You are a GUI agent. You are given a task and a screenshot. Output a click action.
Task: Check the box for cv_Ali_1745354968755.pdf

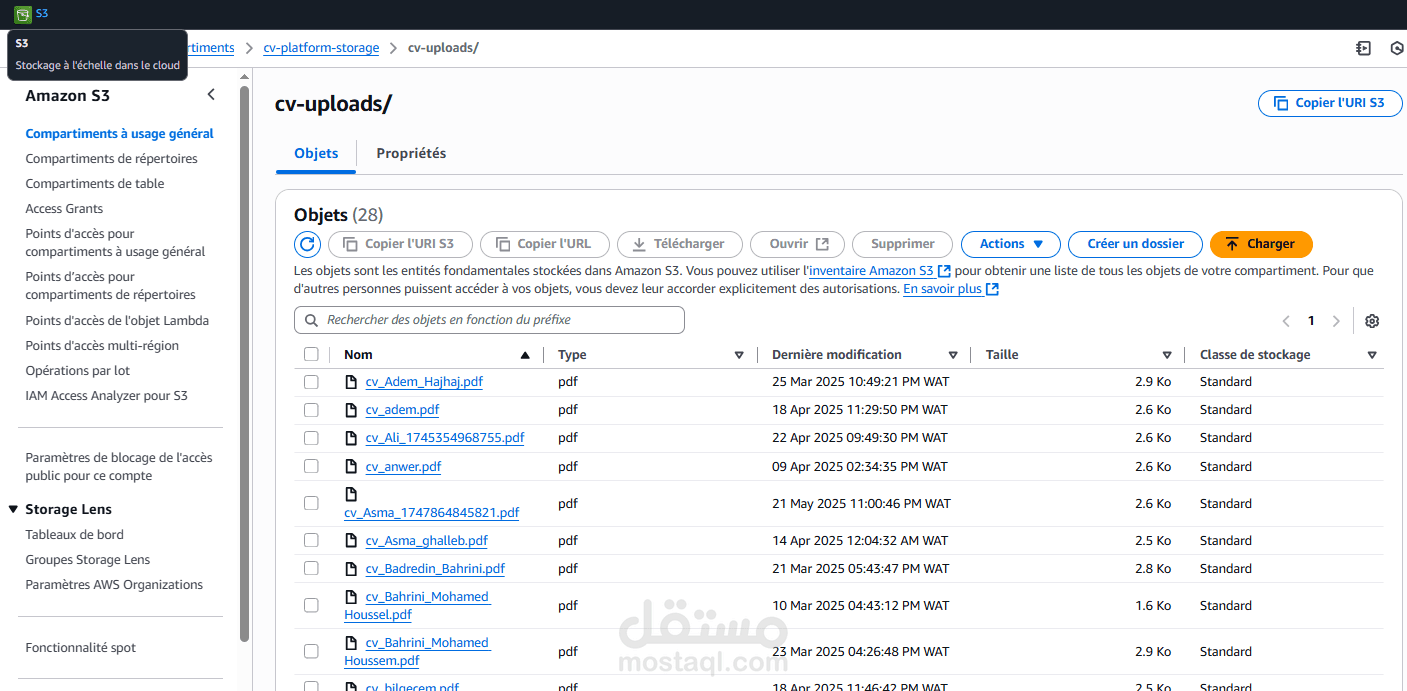tap(311, 438)
